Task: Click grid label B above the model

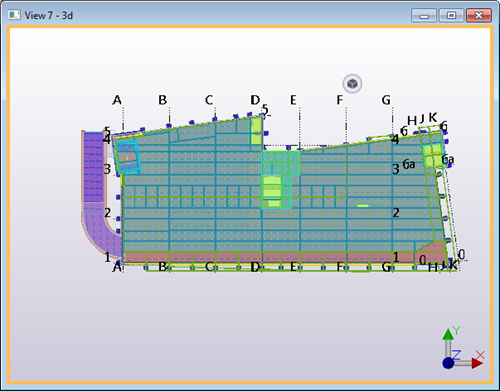Action: pyautogui.click(x=162, y=100)
